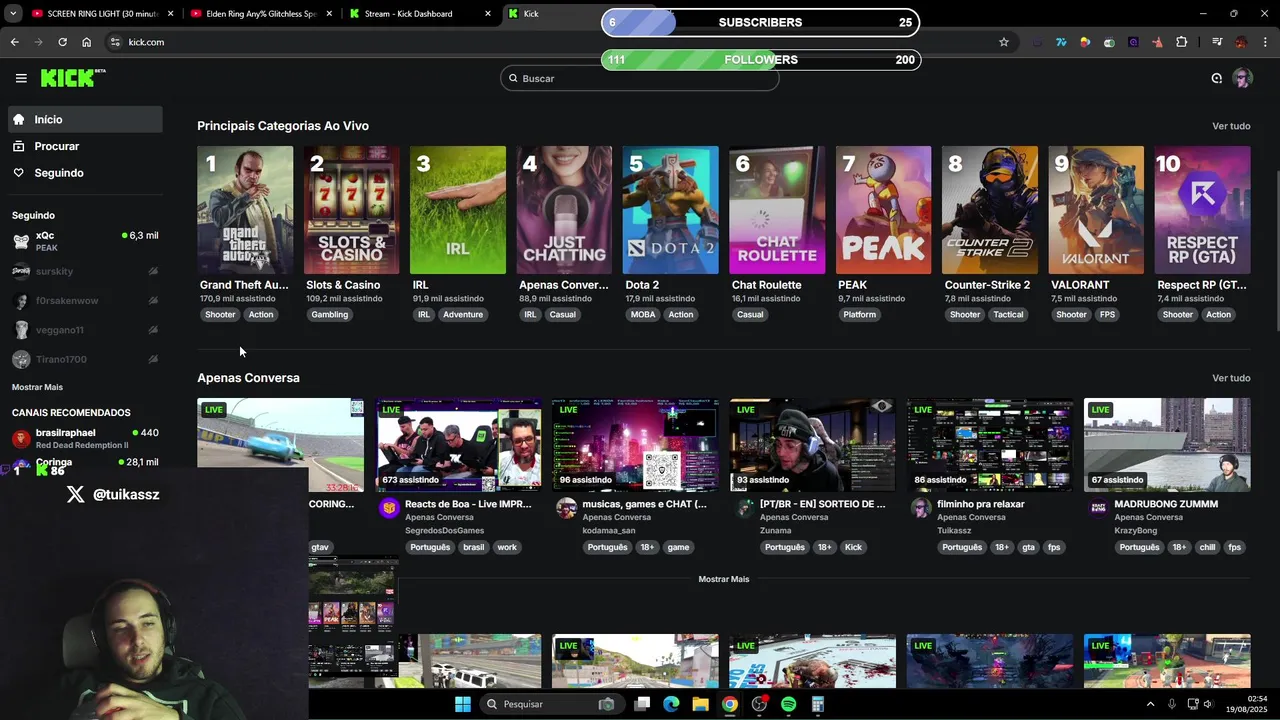Open Chrome three-dot menu
Image resolution: width=1280 pixels, height=720 pixels.
point(1265,42)
